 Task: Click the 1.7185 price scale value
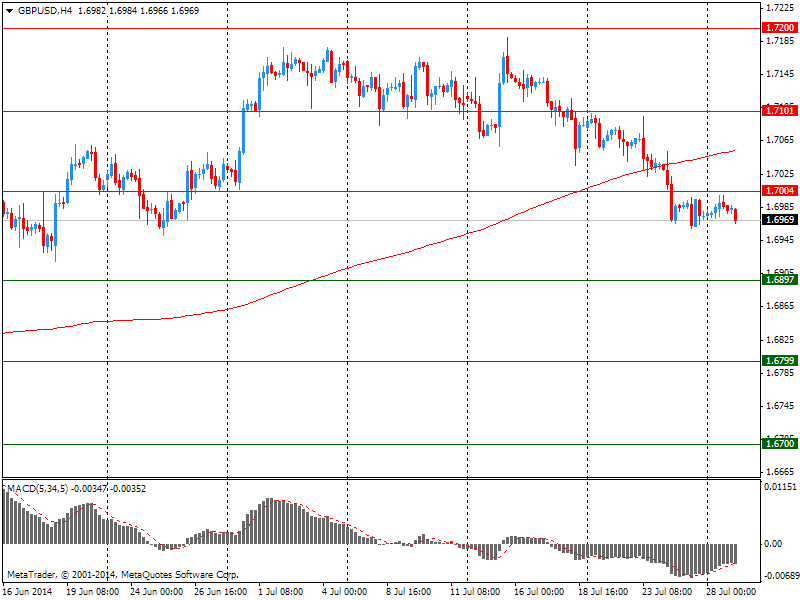pyautogui.click(x=781, y=40)
